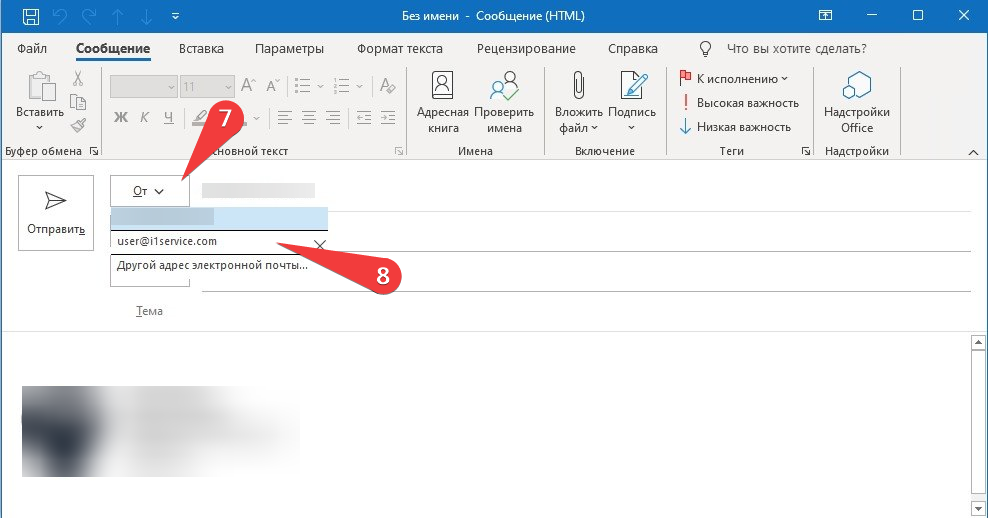988x518 pixels.
Task: Click the Redo arrow in quick access toolbar
Action: pos(89,16)
